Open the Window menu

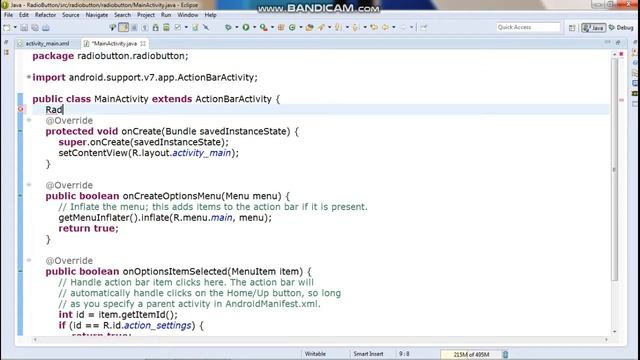(x=188, y=15)
